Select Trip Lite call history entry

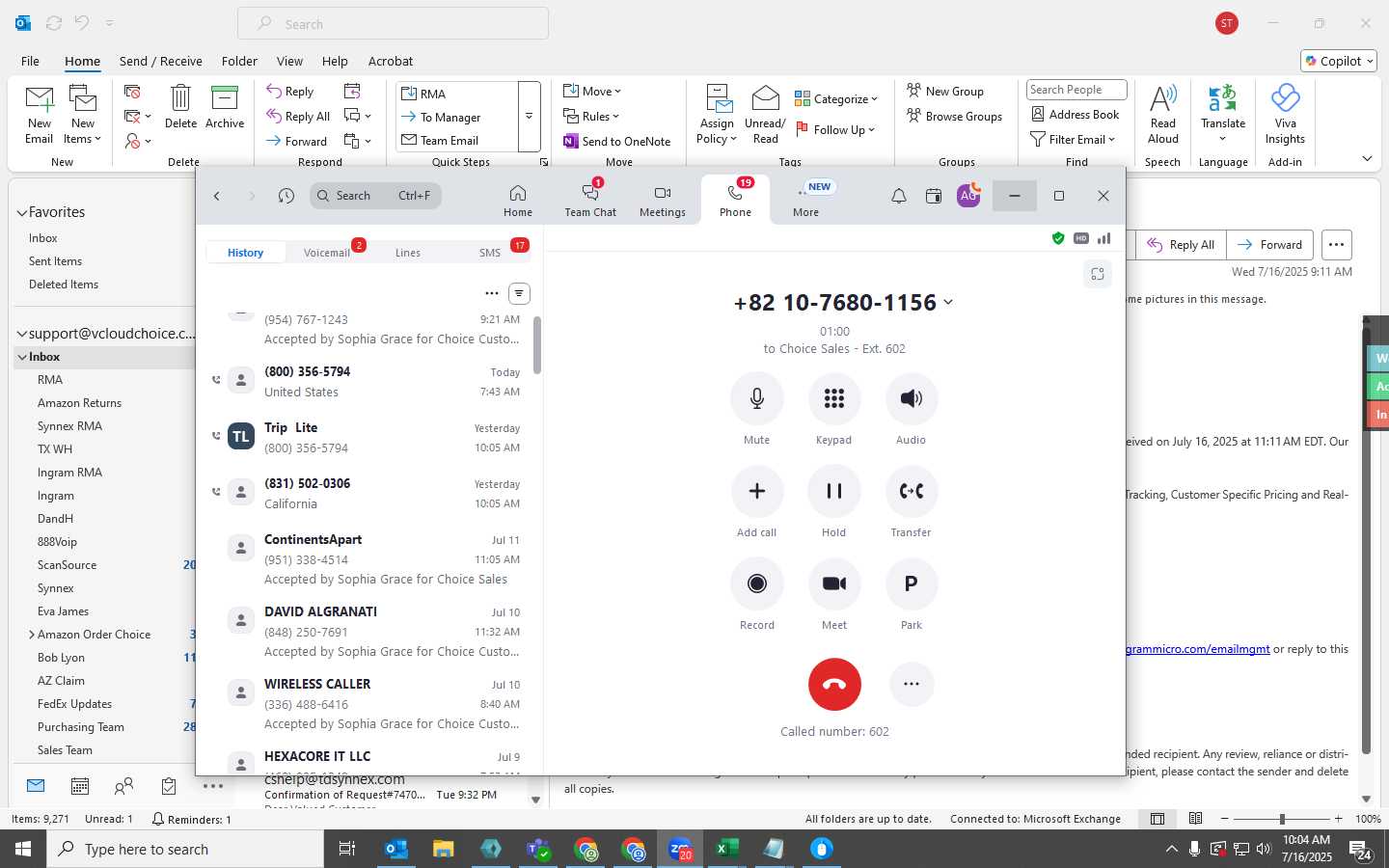tap(371, 437)
